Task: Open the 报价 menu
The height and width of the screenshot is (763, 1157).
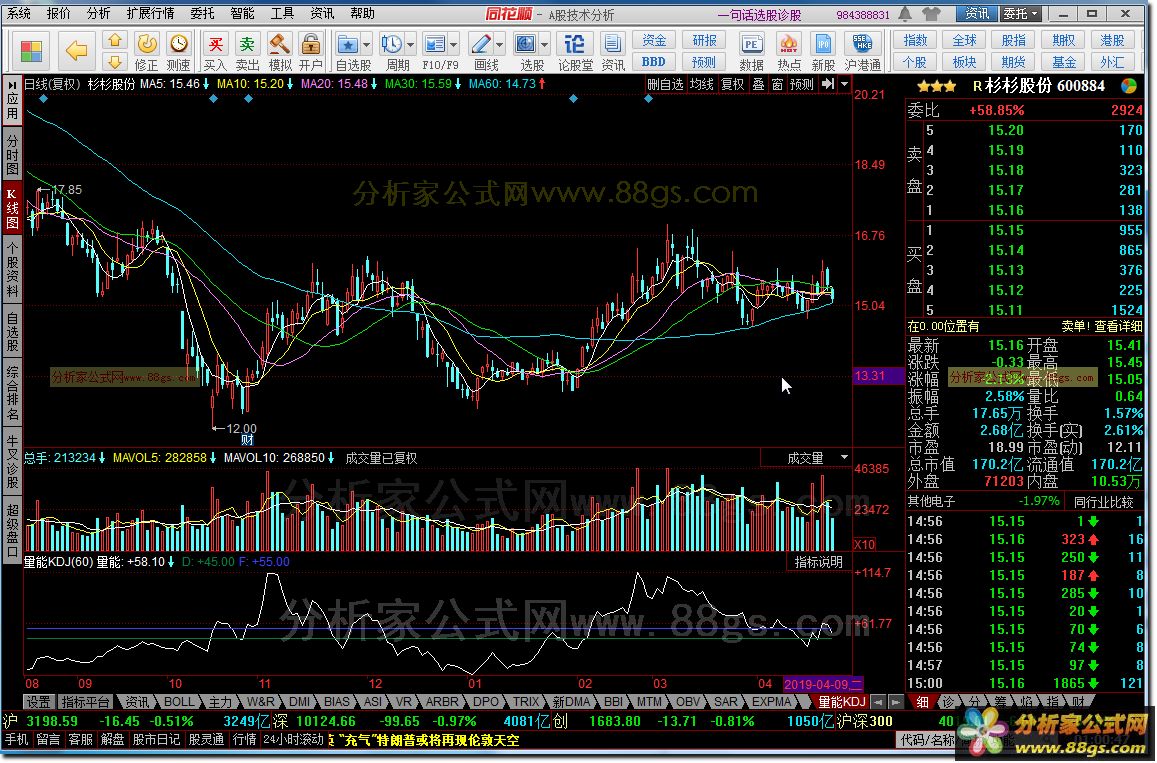Action: click(59, 13)
